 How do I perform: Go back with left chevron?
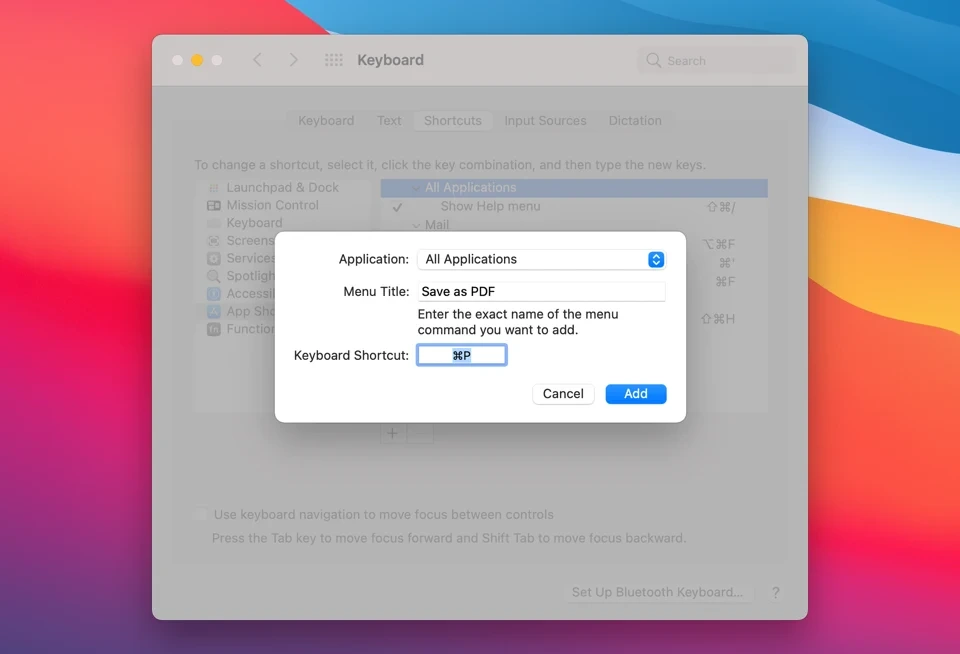[257, 60]
